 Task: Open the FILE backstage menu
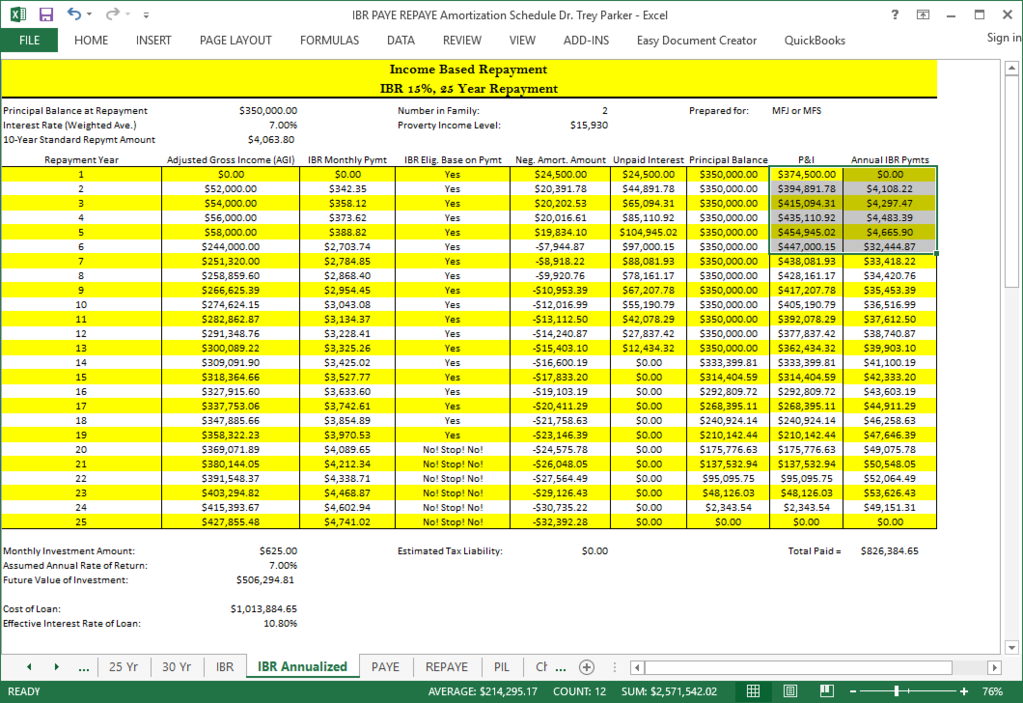click(29, 40)
